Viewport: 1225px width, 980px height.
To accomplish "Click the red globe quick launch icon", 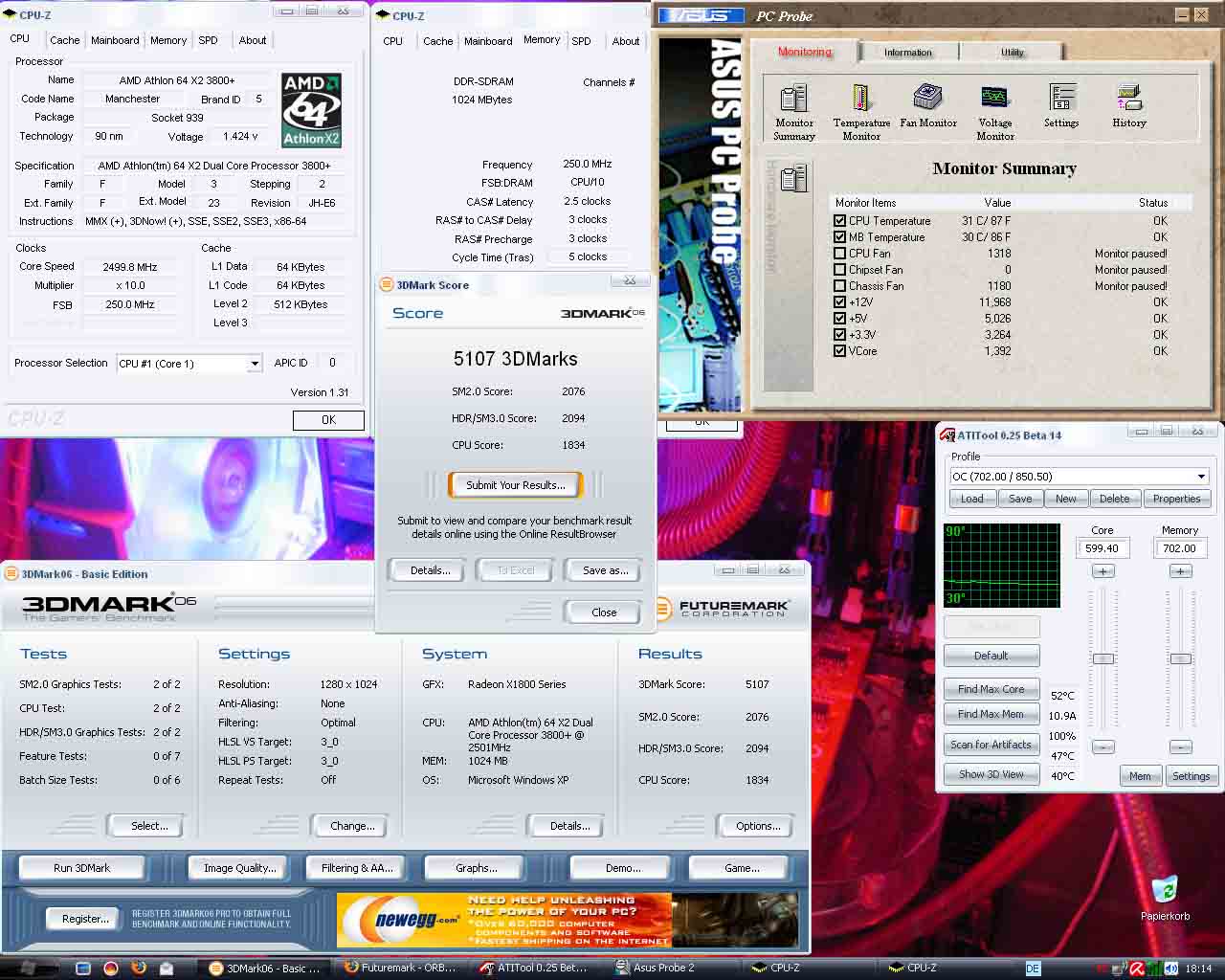I will 111,968.
